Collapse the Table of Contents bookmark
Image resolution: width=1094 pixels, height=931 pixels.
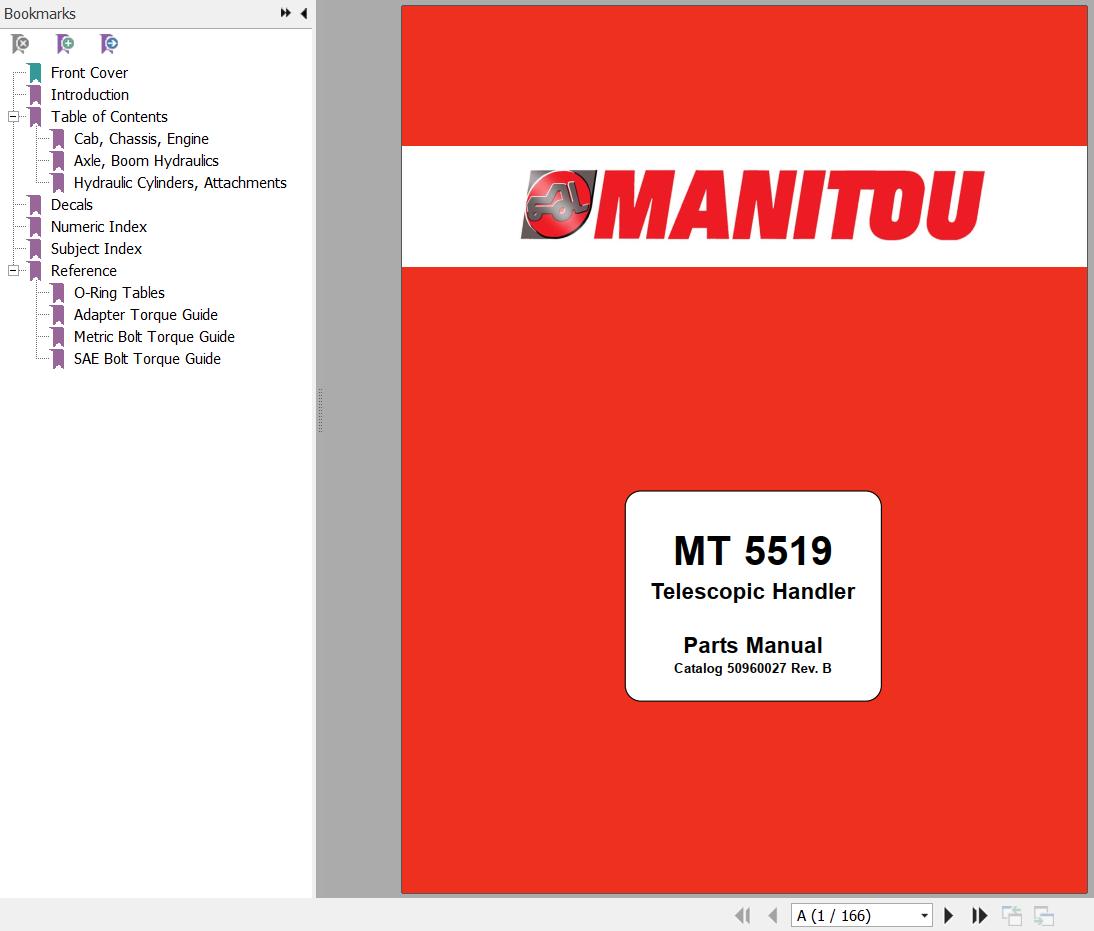tap(13, 117)
